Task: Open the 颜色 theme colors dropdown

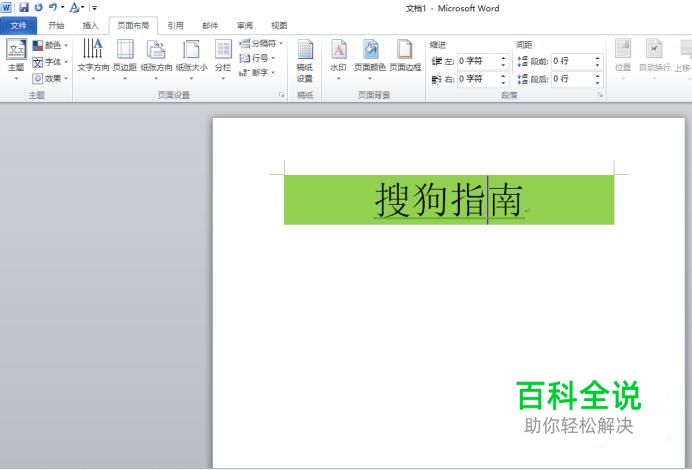Action: click(x=50, y=45)
